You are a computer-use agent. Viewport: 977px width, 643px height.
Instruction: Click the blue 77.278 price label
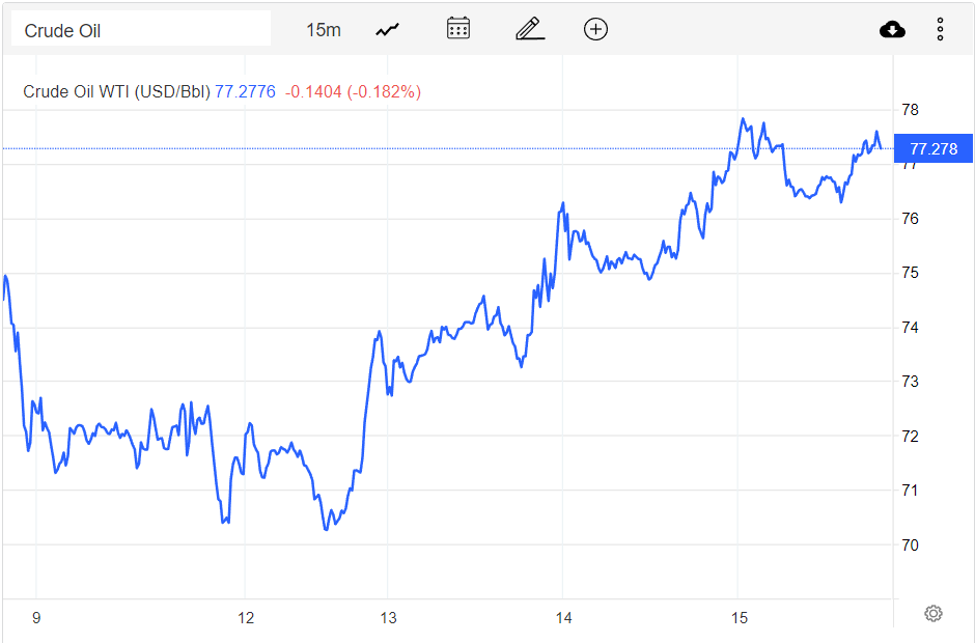933,148
